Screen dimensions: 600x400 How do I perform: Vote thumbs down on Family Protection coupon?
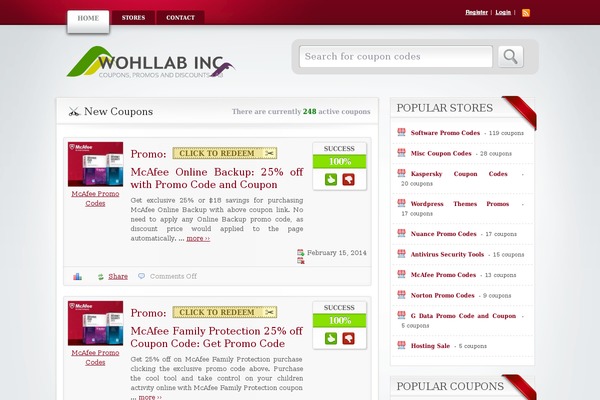point(348,338)
